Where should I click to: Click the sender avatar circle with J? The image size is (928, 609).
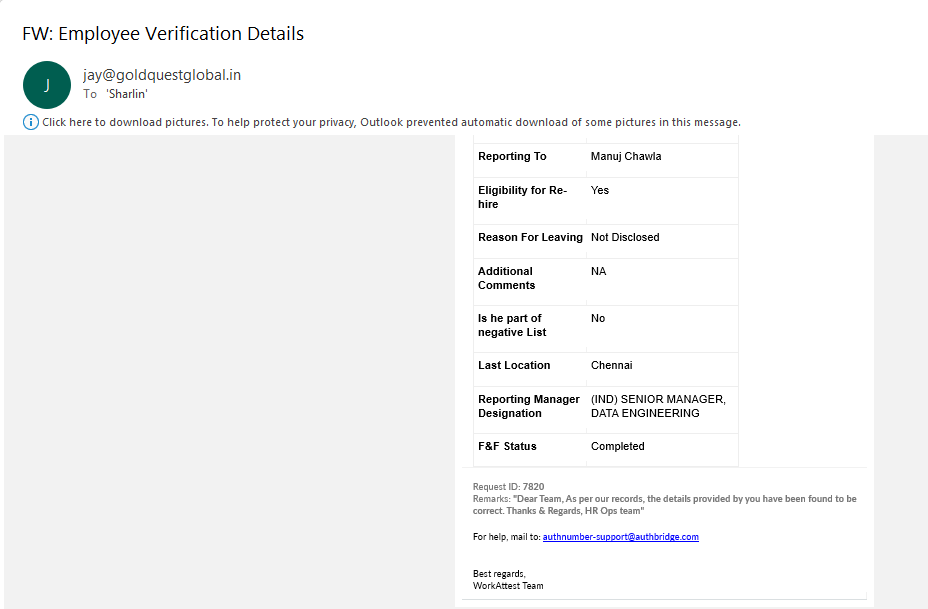(x=47, y=85)
